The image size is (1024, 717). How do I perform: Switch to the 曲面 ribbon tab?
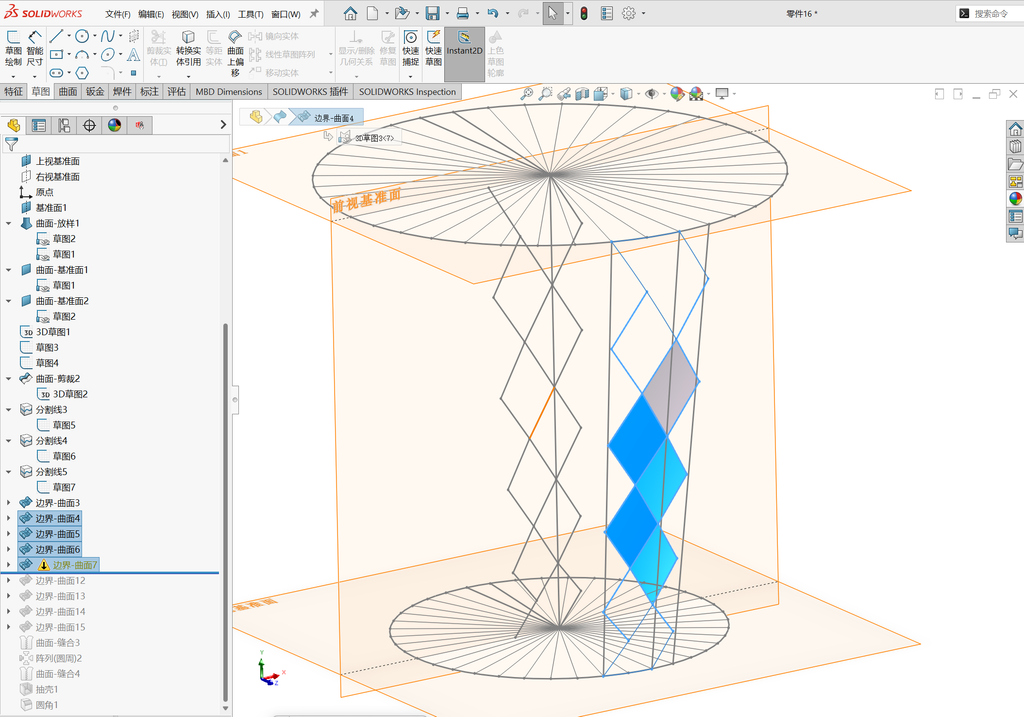point(68,92)
